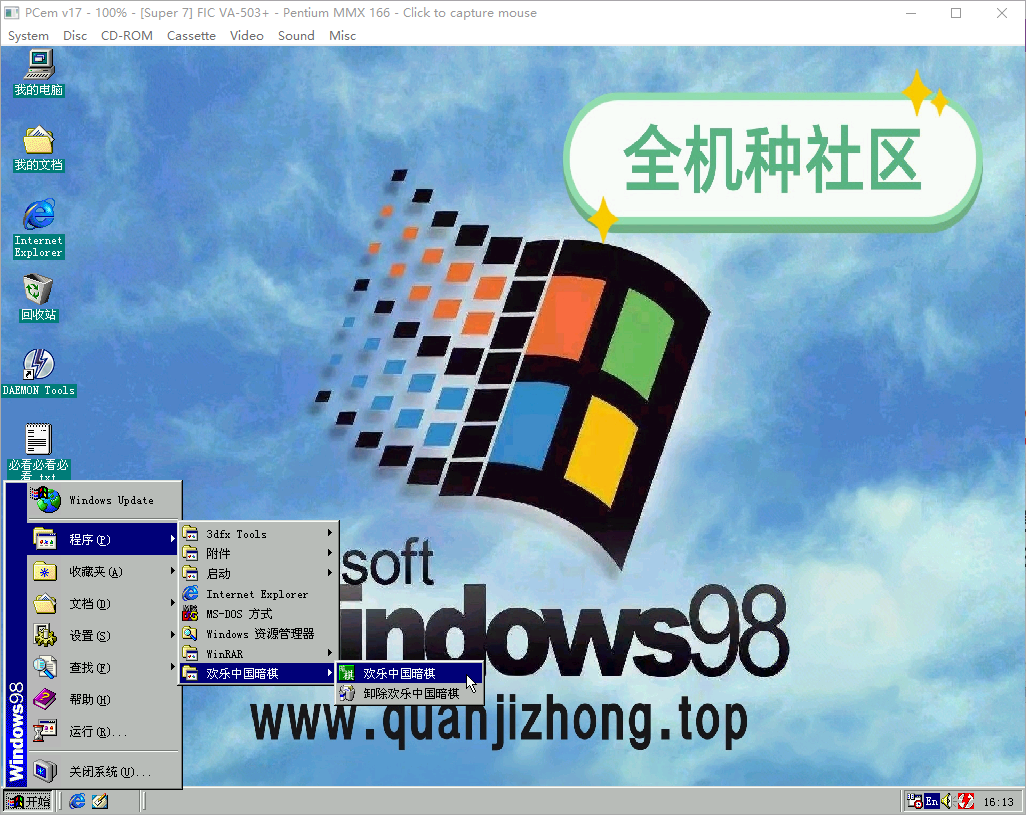Screen dimensions: 1026x815
Task: Click the En language indicator in tray
Action: click(x=931, y=801)
